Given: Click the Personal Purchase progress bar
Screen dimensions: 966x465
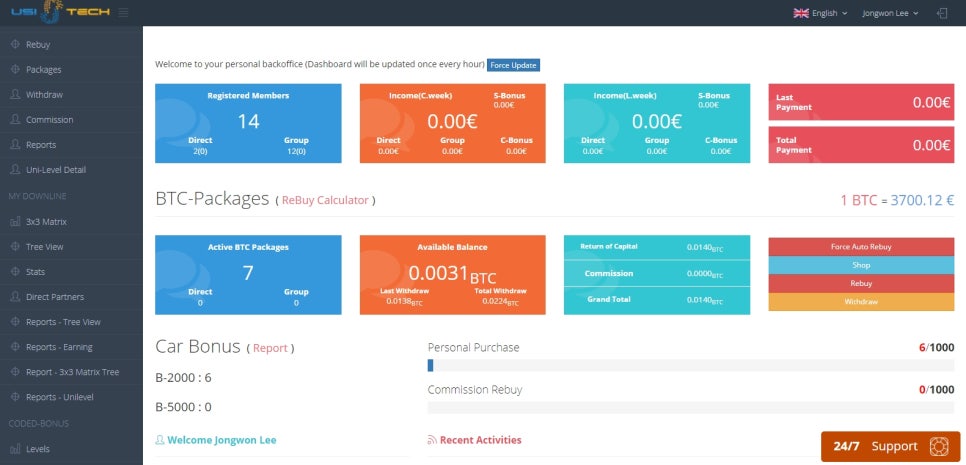Looking at the screenshot, I should (691, 365).
